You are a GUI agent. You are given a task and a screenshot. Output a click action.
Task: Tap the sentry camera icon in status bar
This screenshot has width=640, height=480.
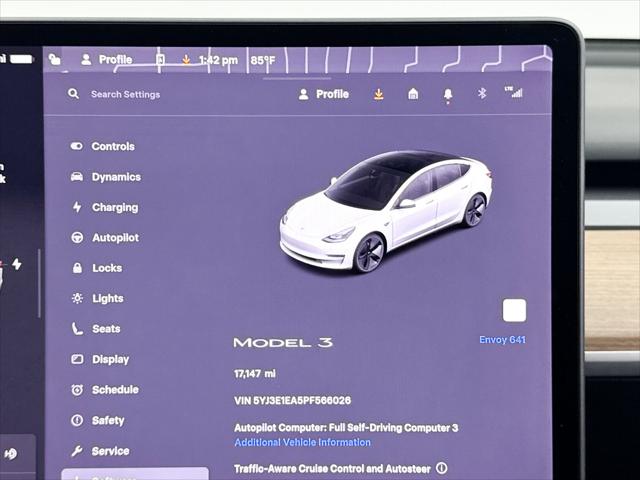tap(160, 60)
